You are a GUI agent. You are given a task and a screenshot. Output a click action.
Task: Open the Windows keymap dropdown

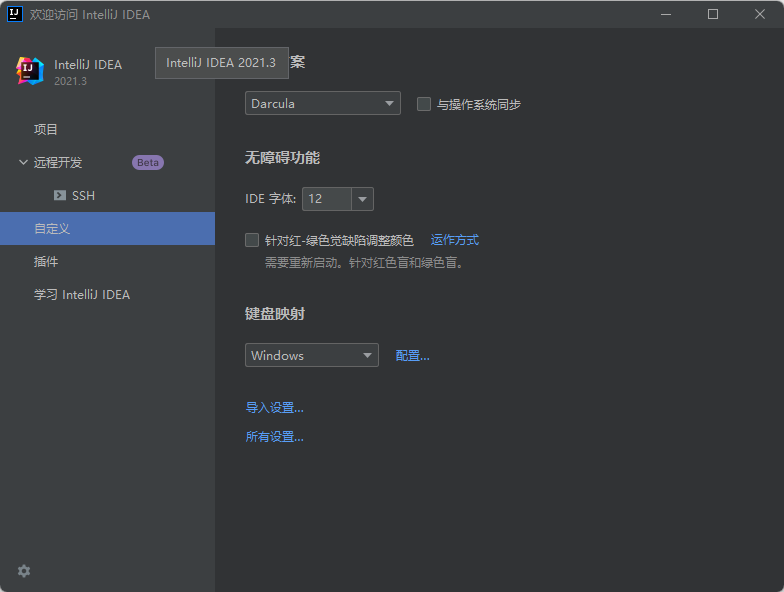point(312,355)
